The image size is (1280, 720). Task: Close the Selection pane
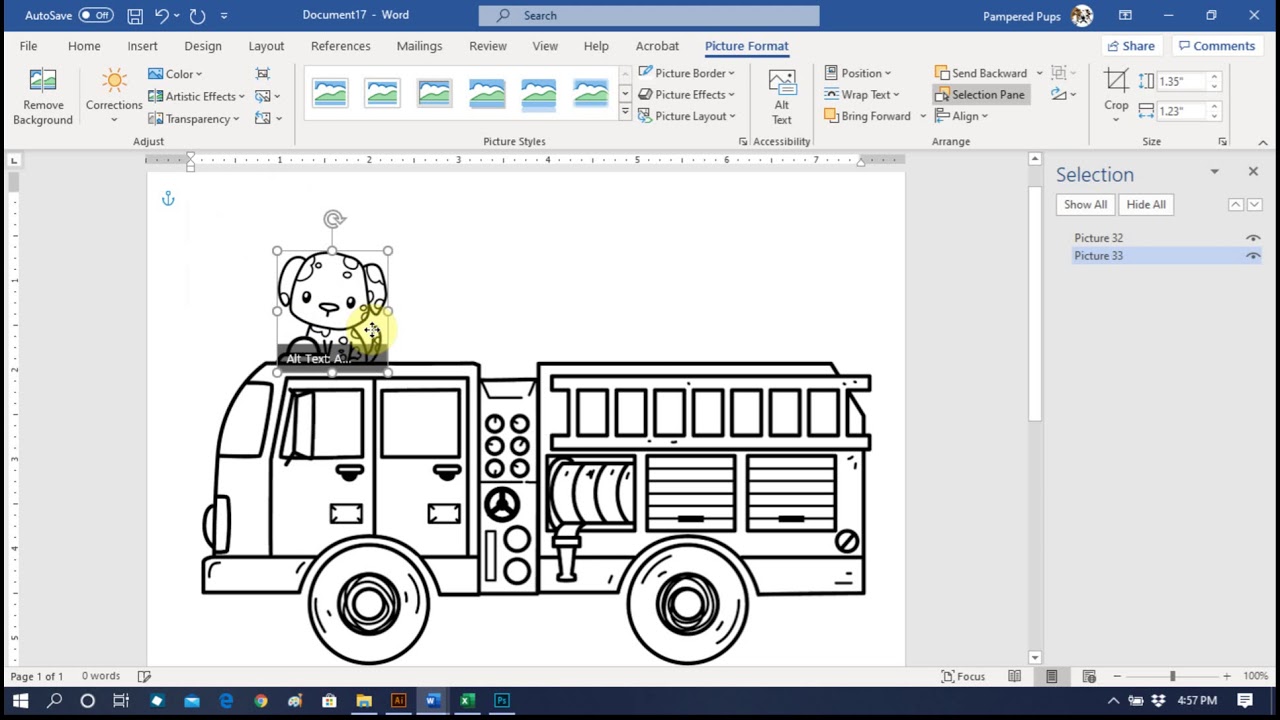point(1253,172)
